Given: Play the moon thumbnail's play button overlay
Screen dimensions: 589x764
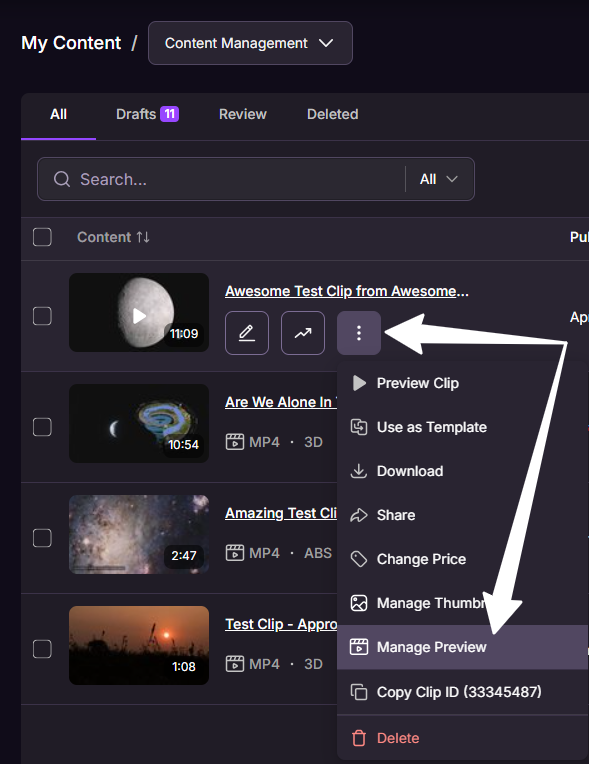Looking at the screenshot, I should pyautogui.click(x=139, y=316).
